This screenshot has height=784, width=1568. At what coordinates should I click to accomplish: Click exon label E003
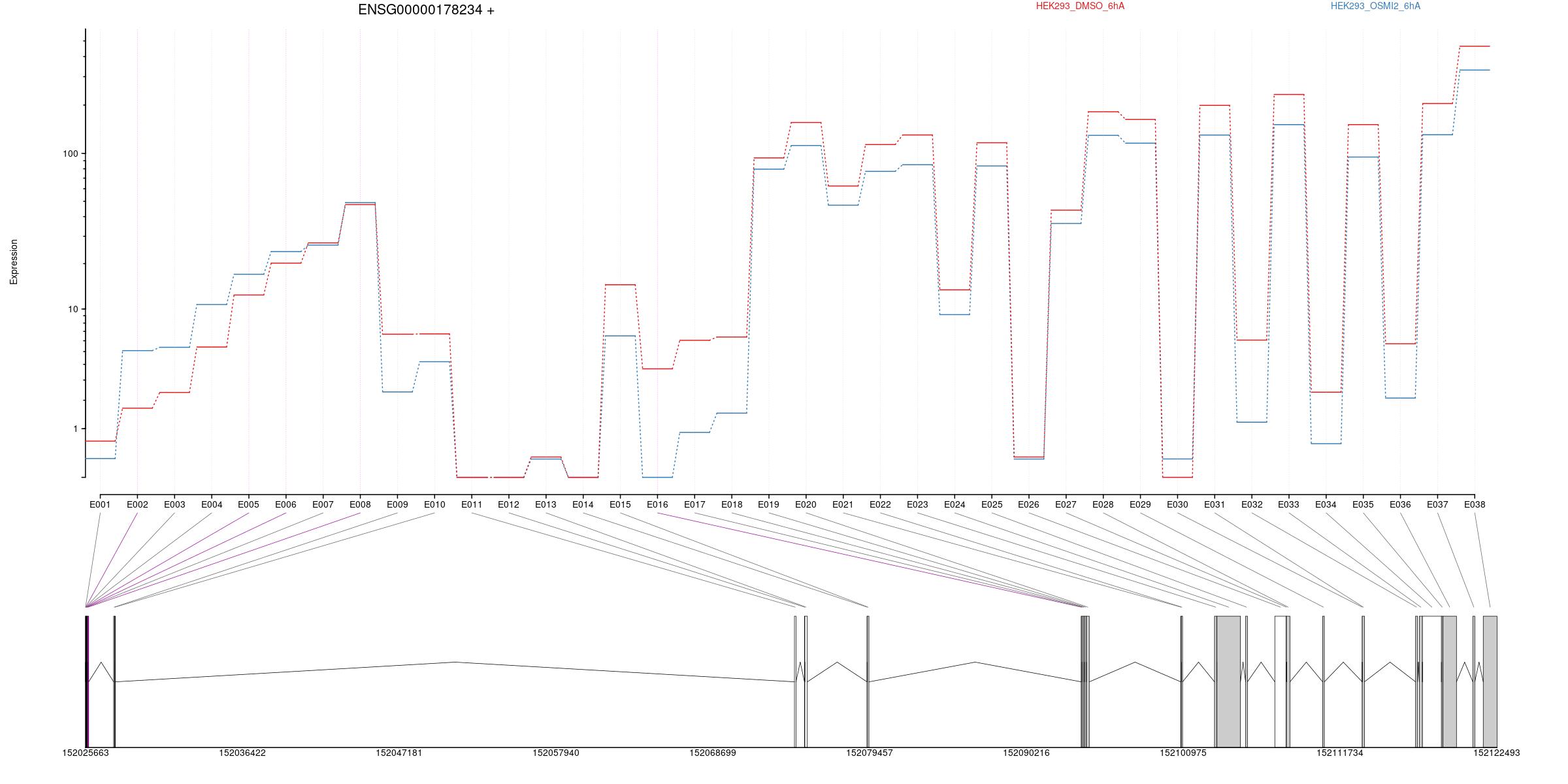pyautogui.click(x=174, y=504)
